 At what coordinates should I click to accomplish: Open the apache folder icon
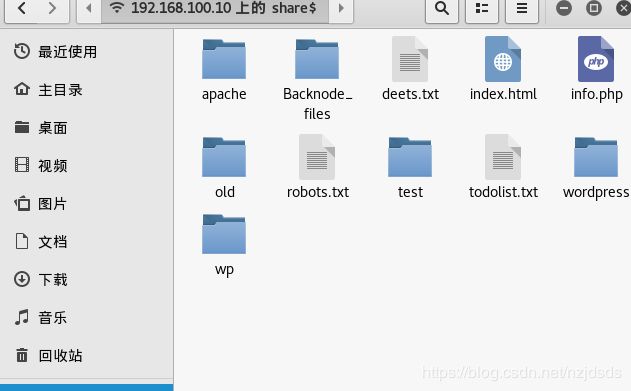pyautogui.click(x=224, y=59)
